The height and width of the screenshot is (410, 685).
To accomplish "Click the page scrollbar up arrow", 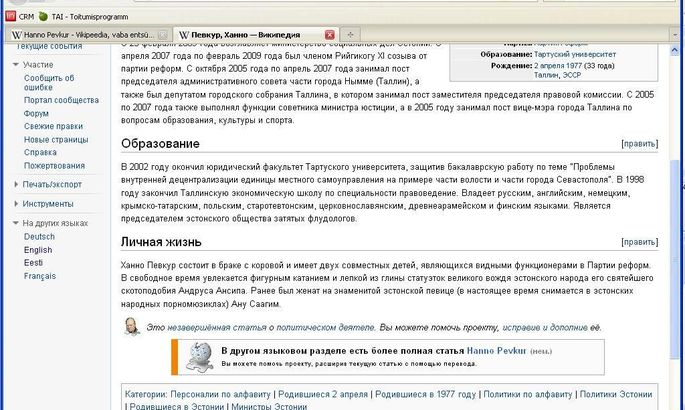I will (674, 50).
